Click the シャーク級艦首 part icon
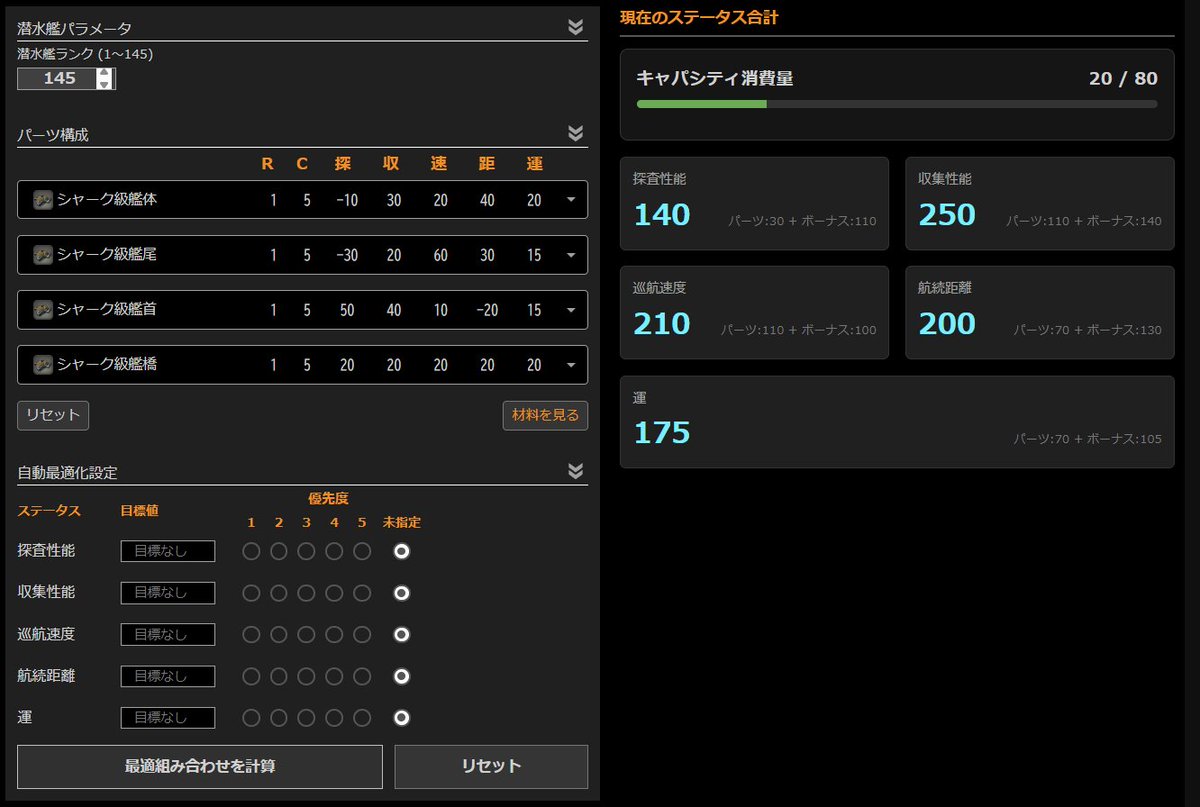This screenshot has height=807, width=1200. pyautogui.click(x=43, y=310)
